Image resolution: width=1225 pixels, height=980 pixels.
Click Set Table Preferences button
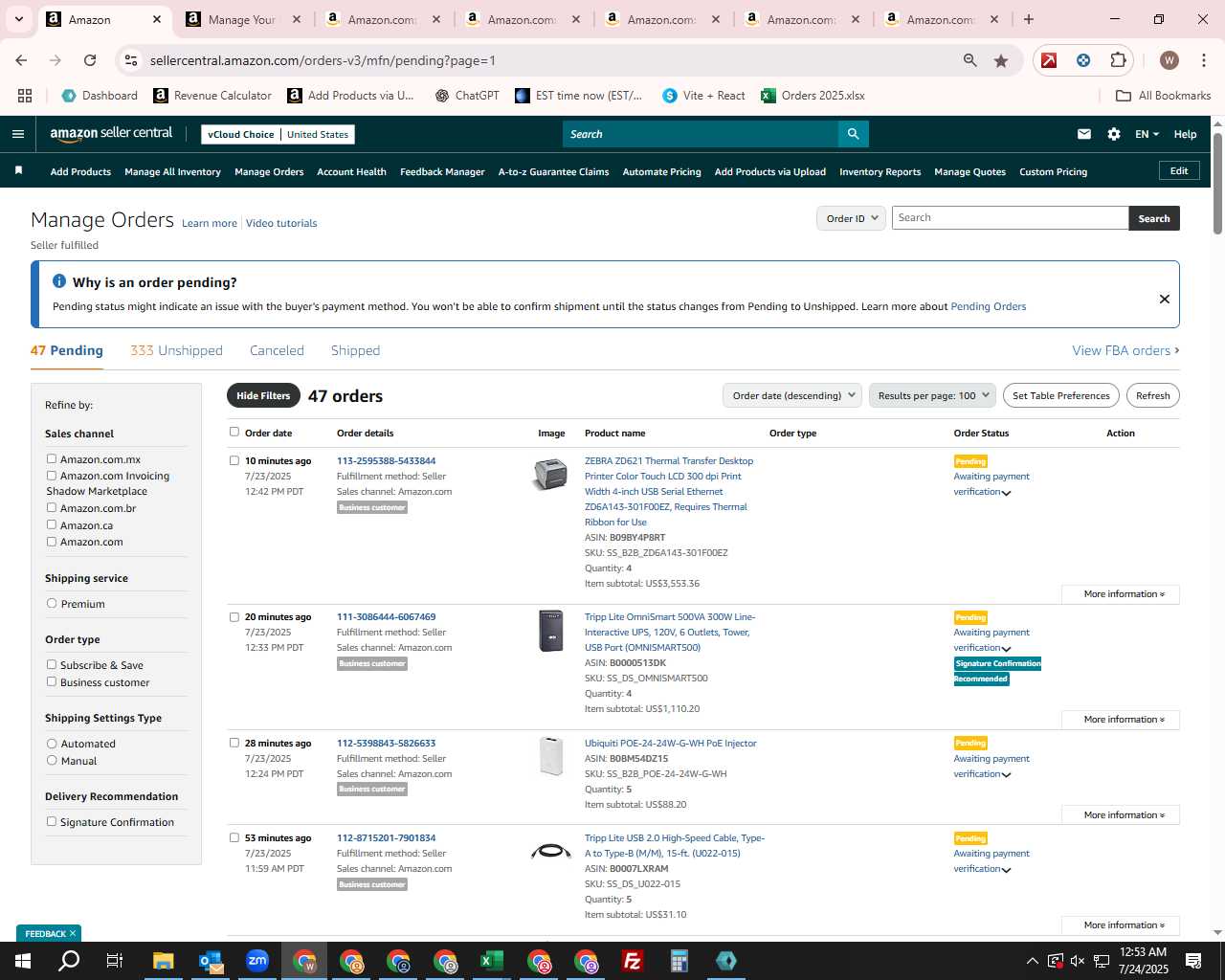click(x=1061, y=395)
